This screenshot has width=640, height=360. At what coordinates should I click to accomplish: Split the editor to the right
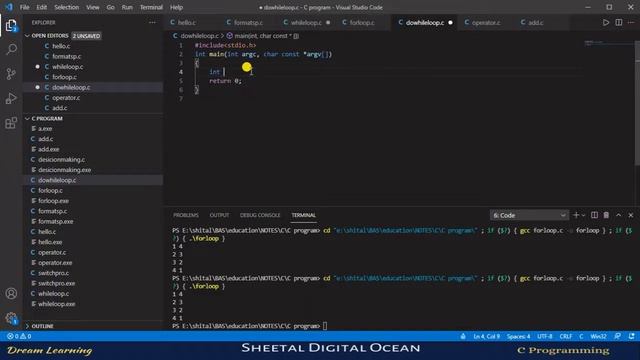(x=619, y=22)
